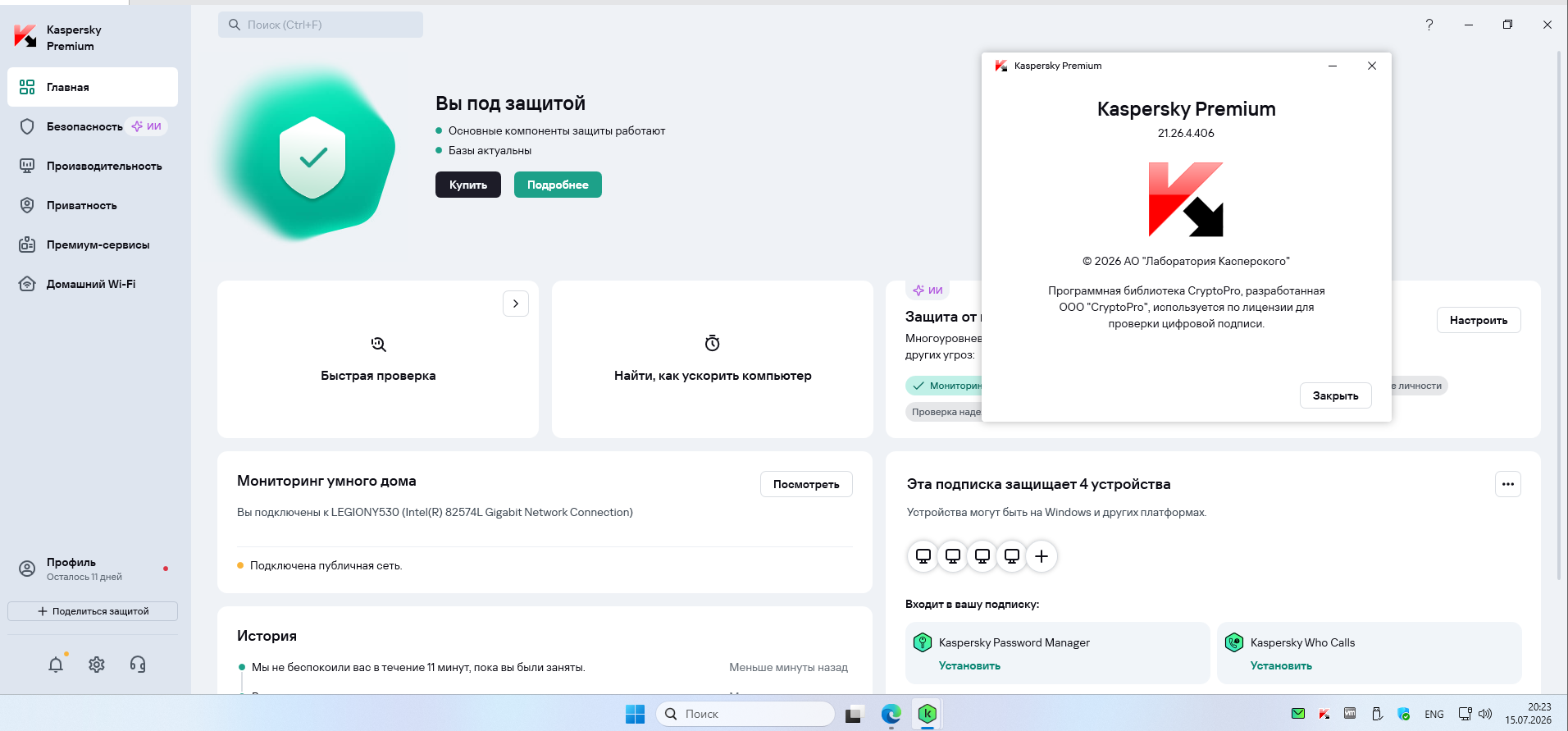This screenshot has width=1568, height=731.
Task: Open the notifications bell in the sidebar
Action: coord(56,665)
